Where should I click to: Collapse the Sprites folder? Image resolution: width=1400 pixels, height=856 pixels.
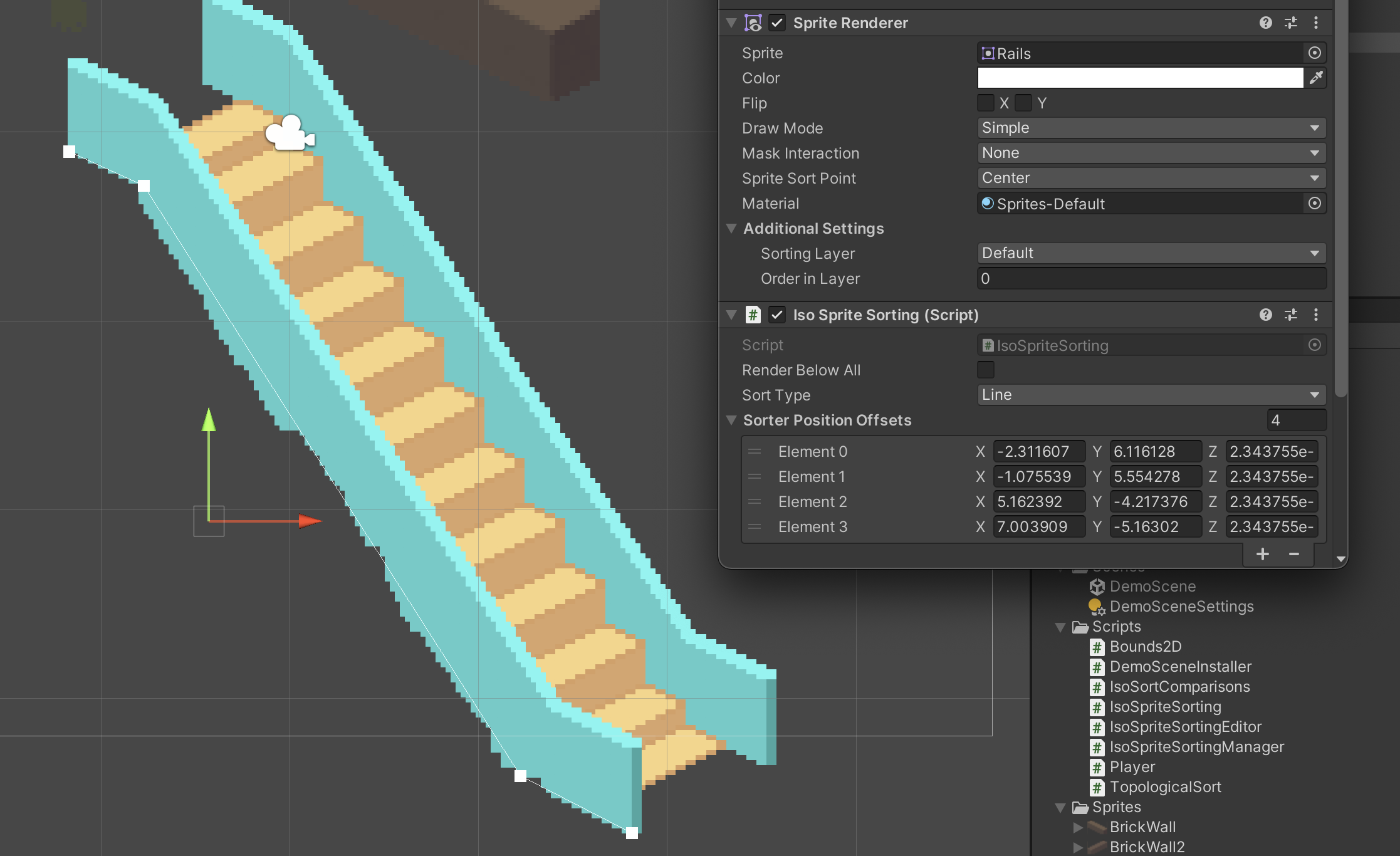click(x=1060, y=808)
